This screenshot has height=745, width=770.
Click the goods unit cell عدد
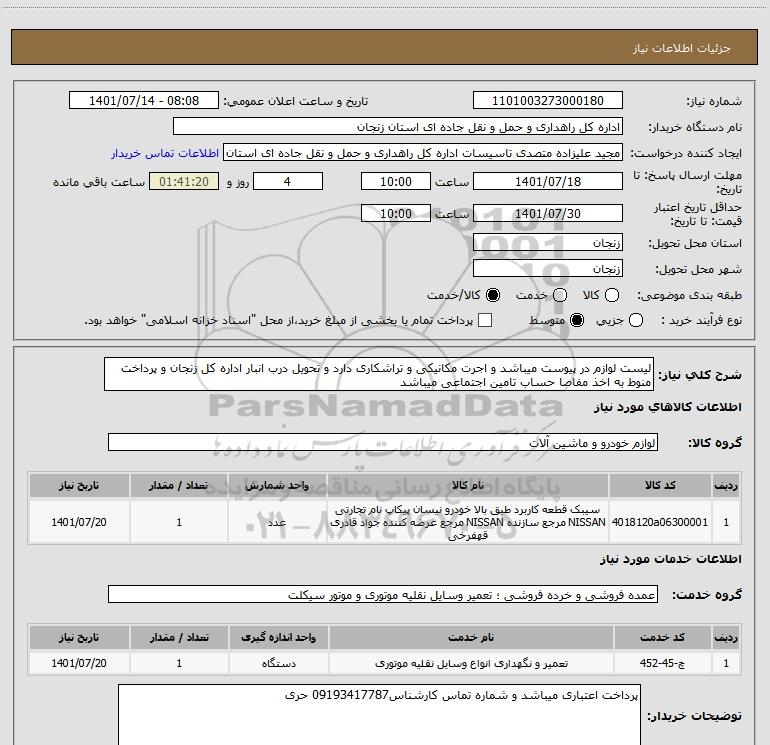[277, 522]
